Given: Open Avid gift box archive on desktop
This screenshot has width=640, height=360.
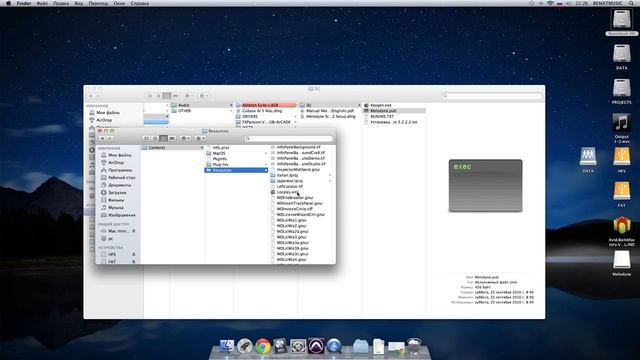Looking at the screenshot, I should tap(621, 225).
